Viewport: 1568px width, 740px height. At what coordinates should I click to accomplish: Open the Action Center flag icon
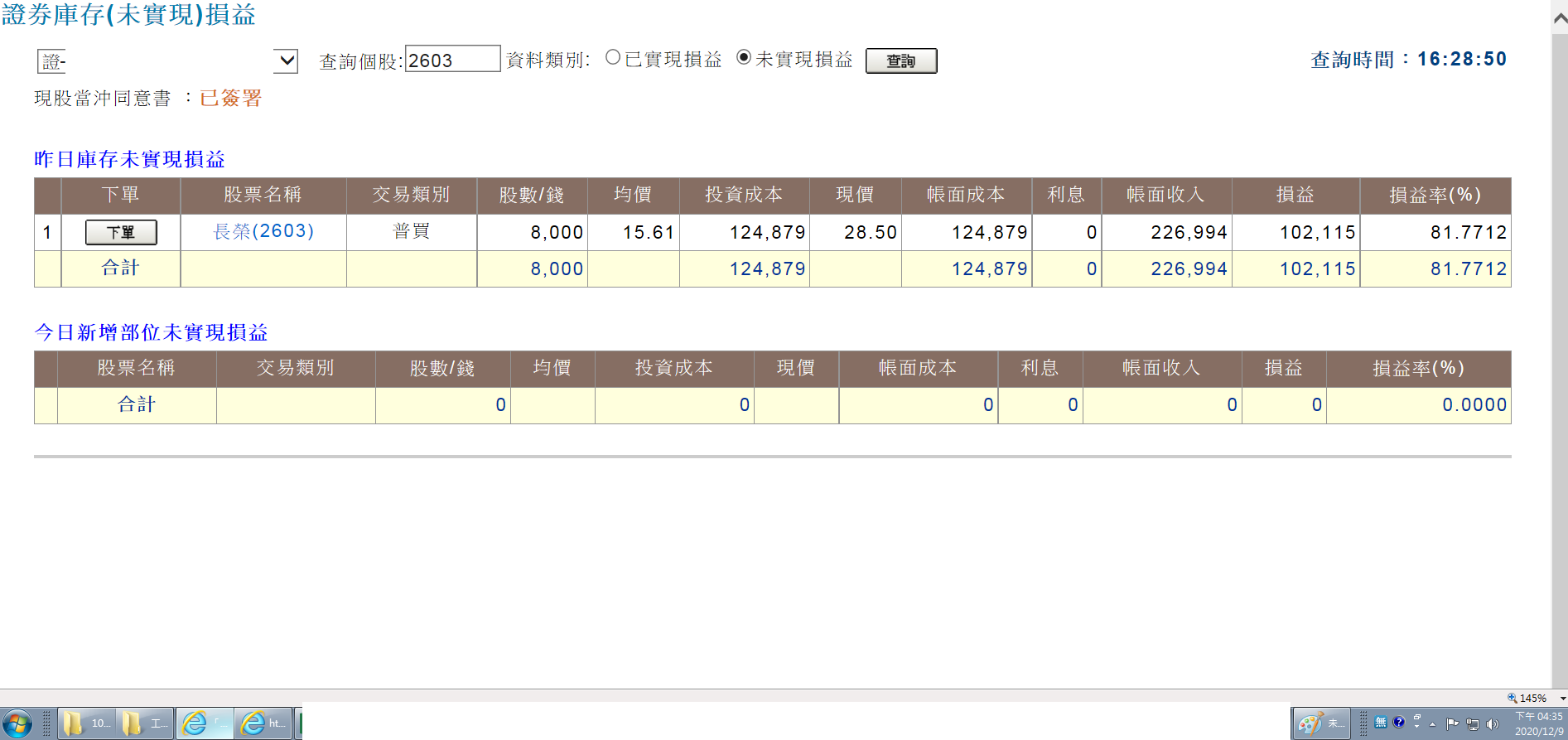click(x=1452, y=723)
